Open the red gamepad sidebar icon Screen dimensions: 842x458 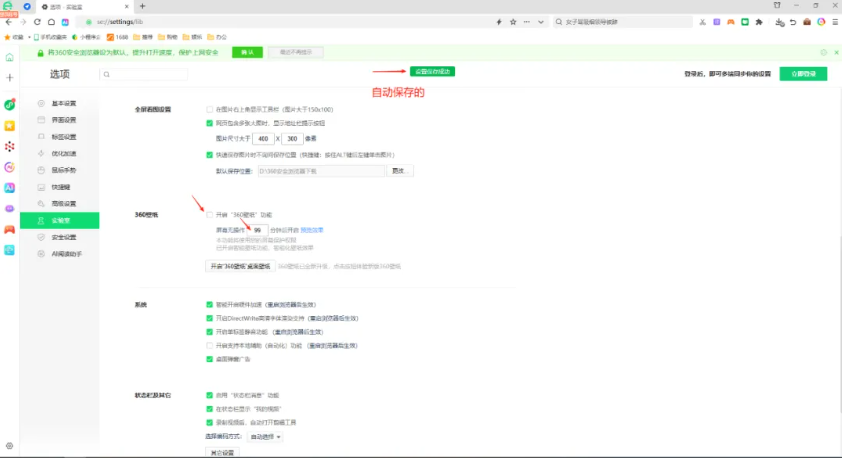(10, 229)
